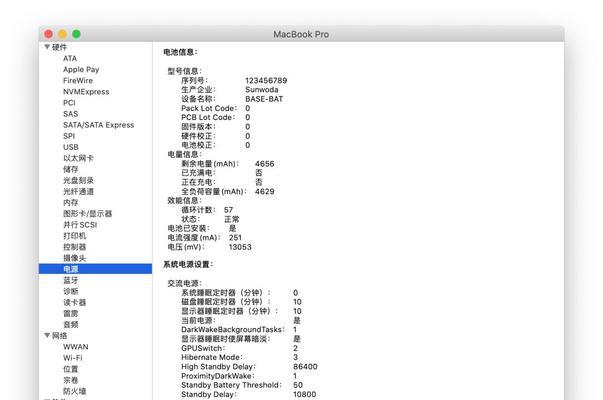Select highlighted 电源 power item
The height and width of the screenshot is (400, 603).
tap(95, 269)
